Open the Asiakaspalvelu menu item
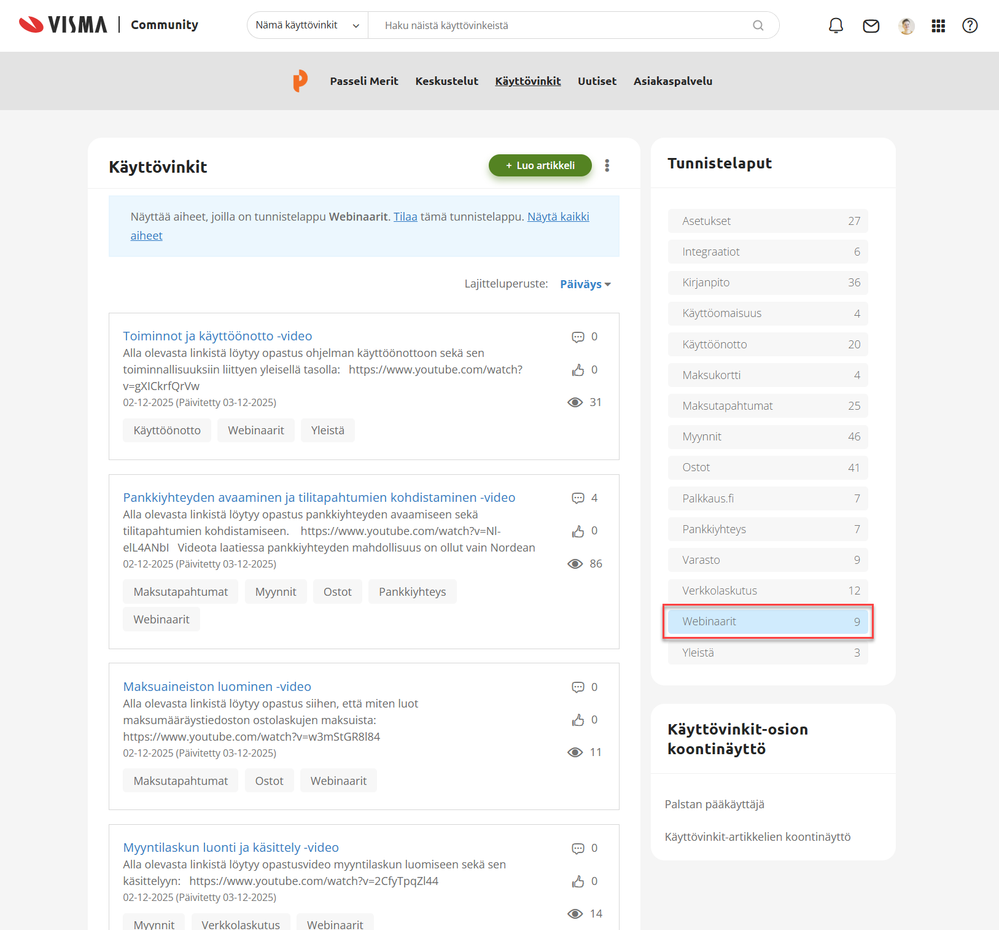The image size is (999, 930). tap(673, 81)
